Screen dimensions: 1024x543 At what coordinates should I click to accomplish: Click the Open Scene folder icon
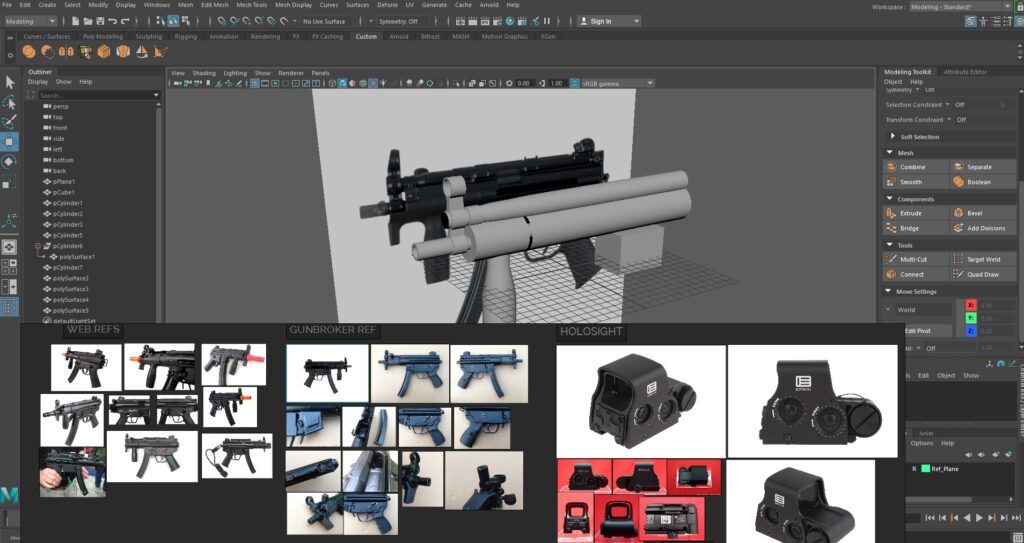pos(88,22)
